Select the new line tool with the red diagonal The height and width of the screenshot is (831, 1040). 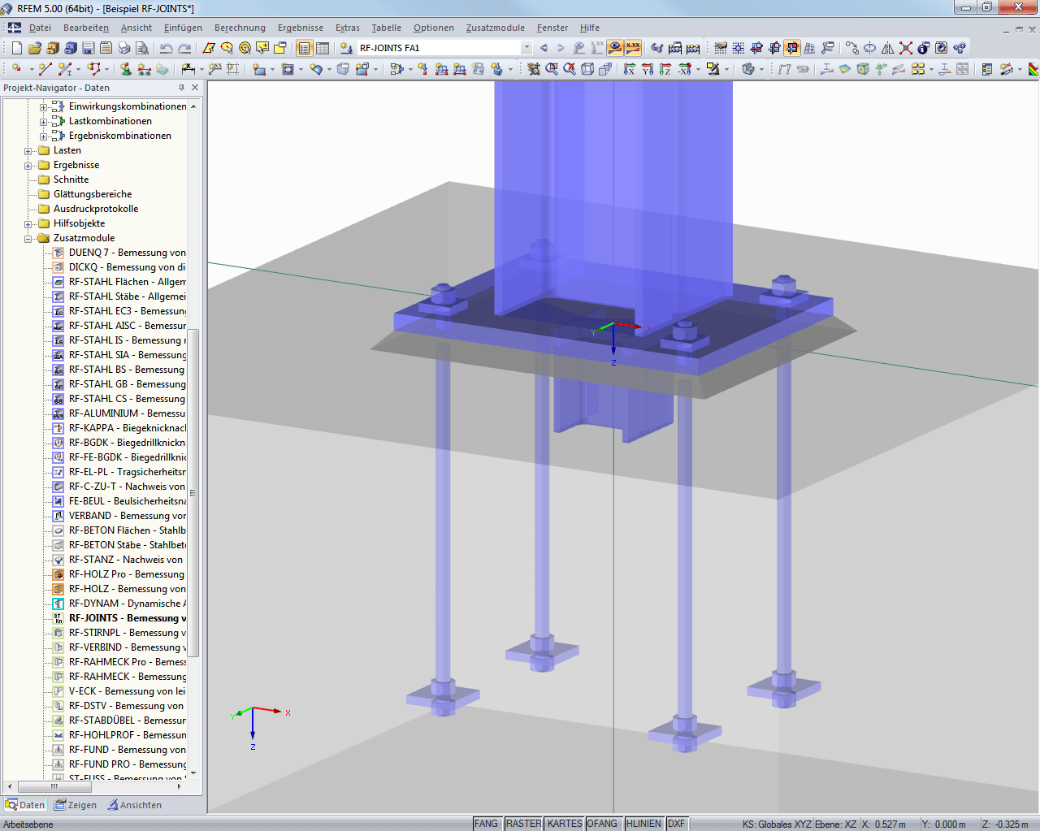tap(44, 69)
